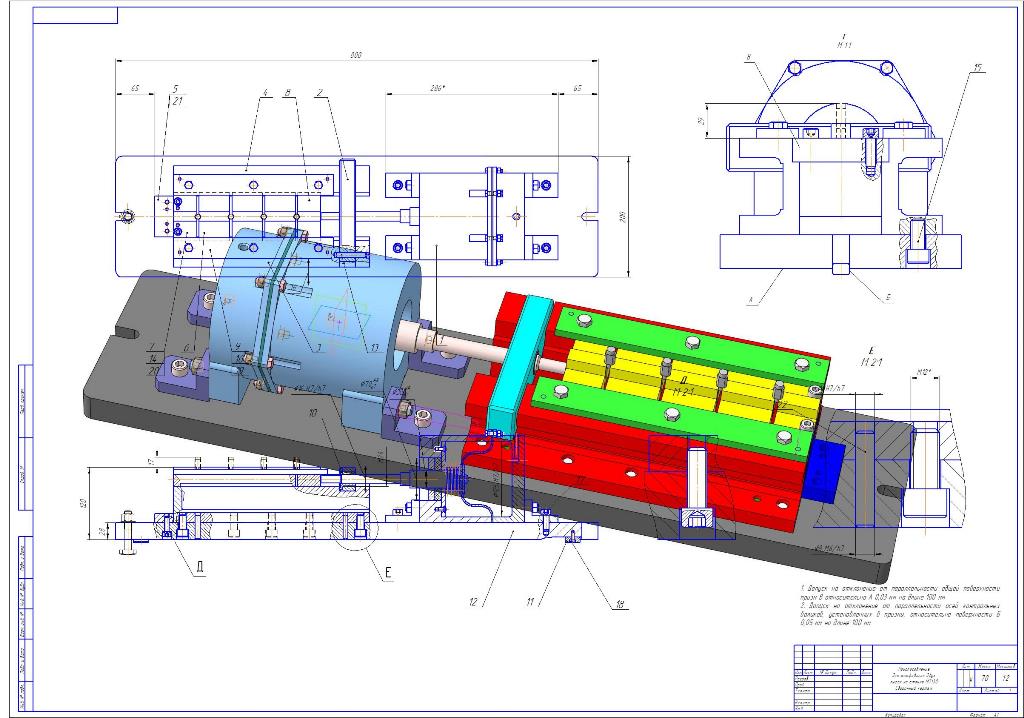This screenshot has width=1024, height=718.
Task: Click the detail letter Е under the side view
Action: (388, 573)
